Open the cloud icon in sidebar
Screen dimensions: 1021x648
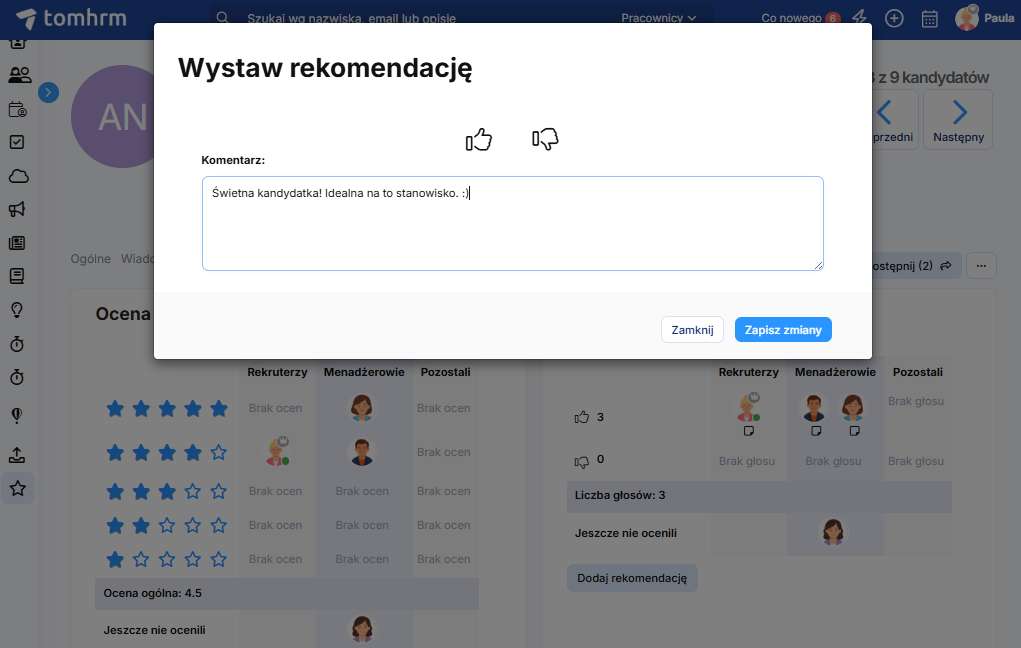click(18, 176)
